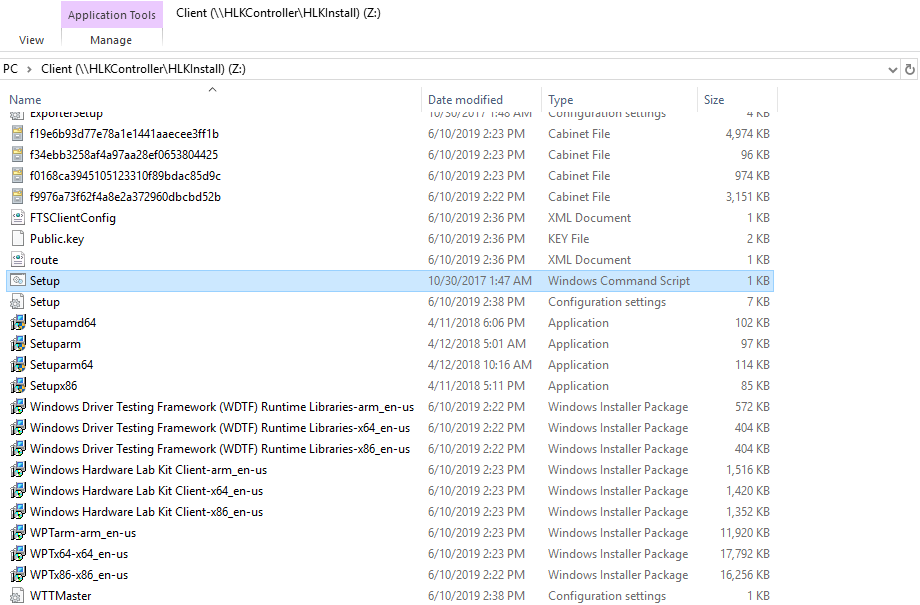Click the WPTarm-arm_en-us installer icon
This screenshot has height=605, width=920.
click(18, 533)
